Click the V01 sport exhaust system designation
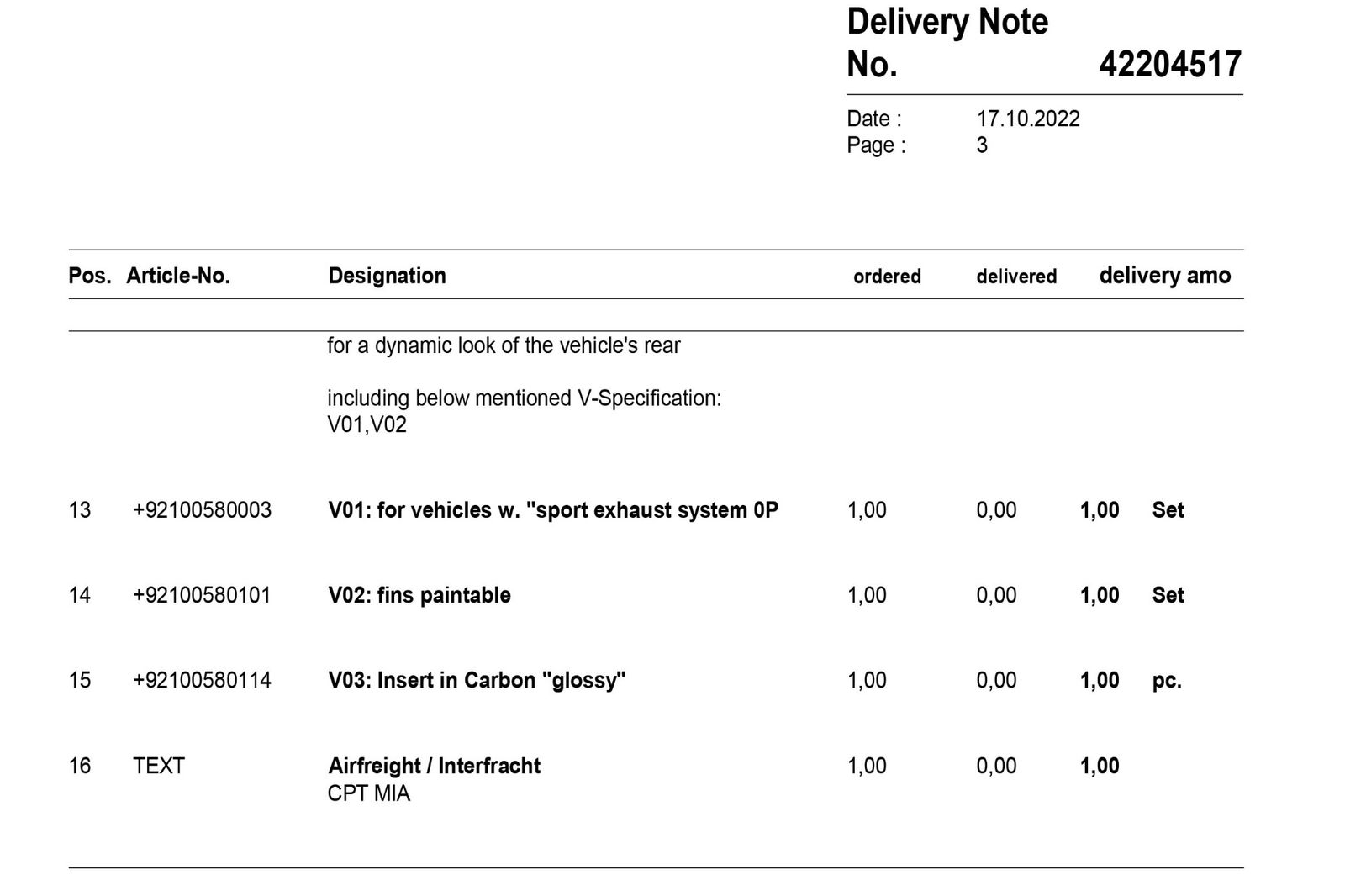 point(552,510)
